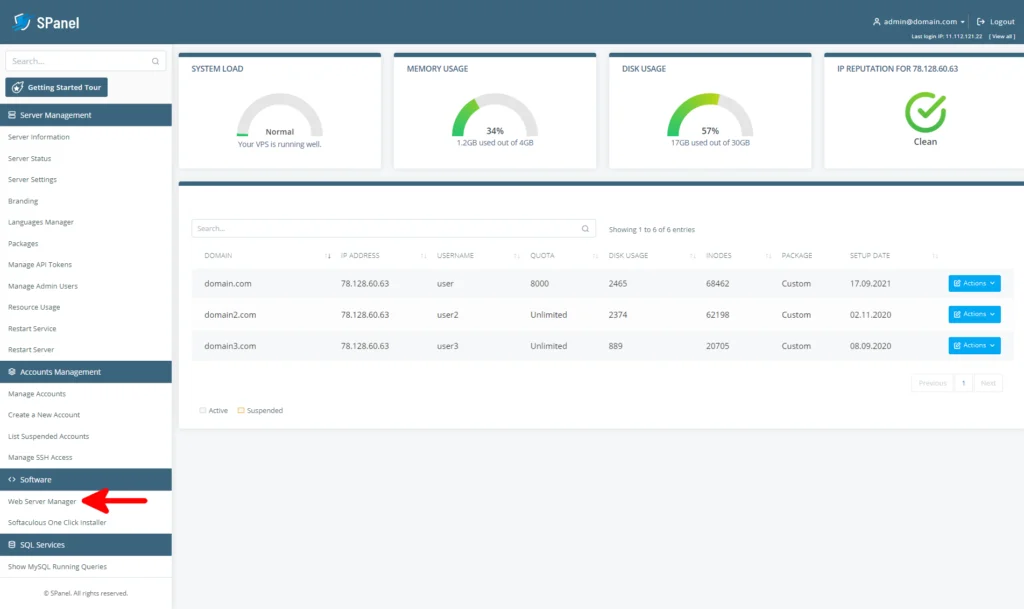The image size is (1024, 609).
Task: Click the SPanel logo icon
Action: tap(22, 20)
